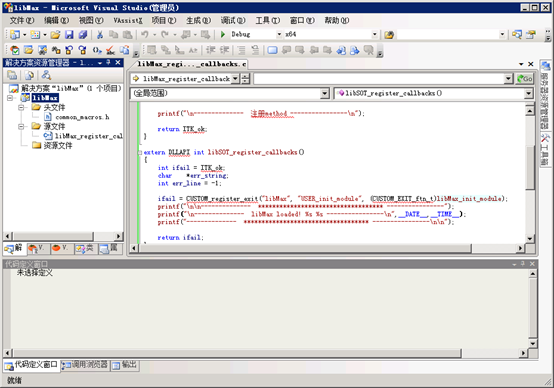Open the VAssistX menu
Screen dimensions: 554x388
click(128, 20)
